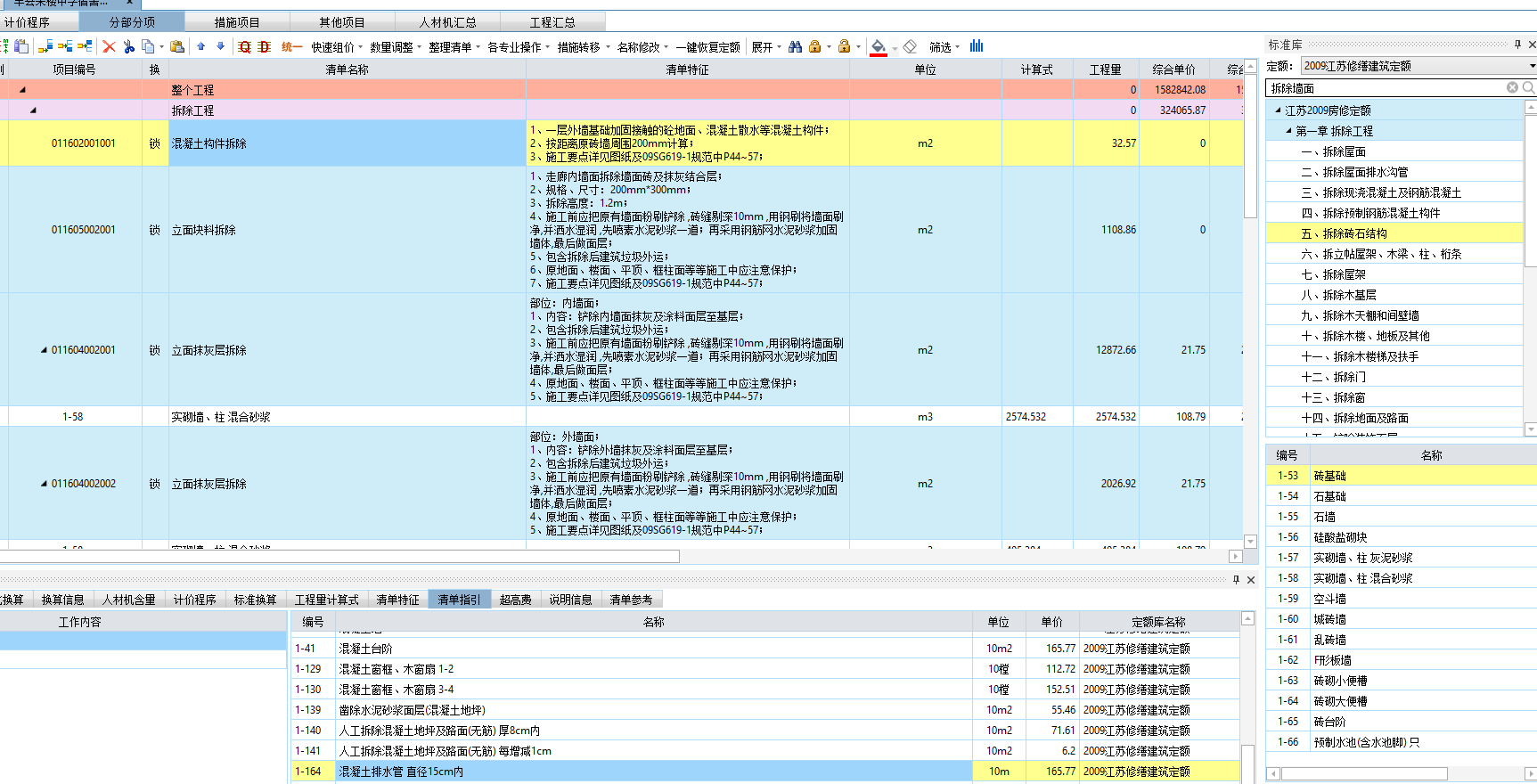The height and width of the screenshot is (784, 1537).
Task: Click the open padlock unlock icon
Action: (x=844, y=46)
